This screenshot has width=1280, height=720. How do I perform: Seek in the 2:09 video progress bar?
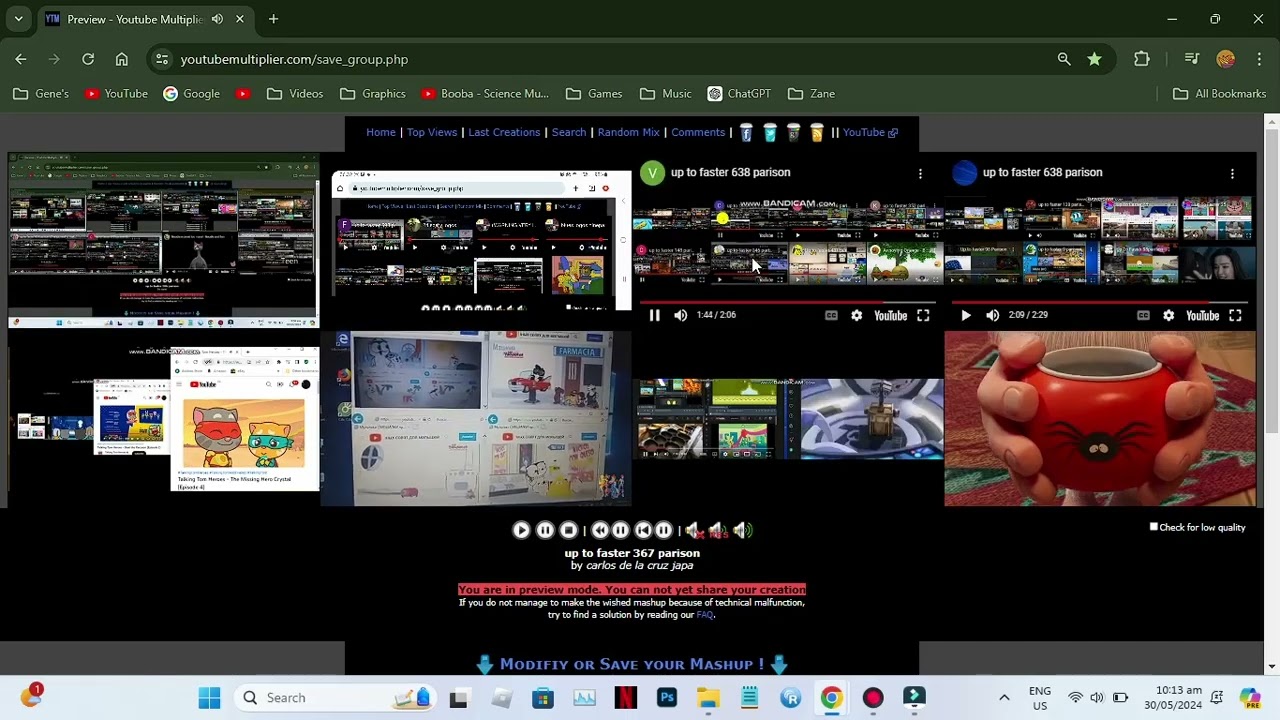coord(1100,301)
